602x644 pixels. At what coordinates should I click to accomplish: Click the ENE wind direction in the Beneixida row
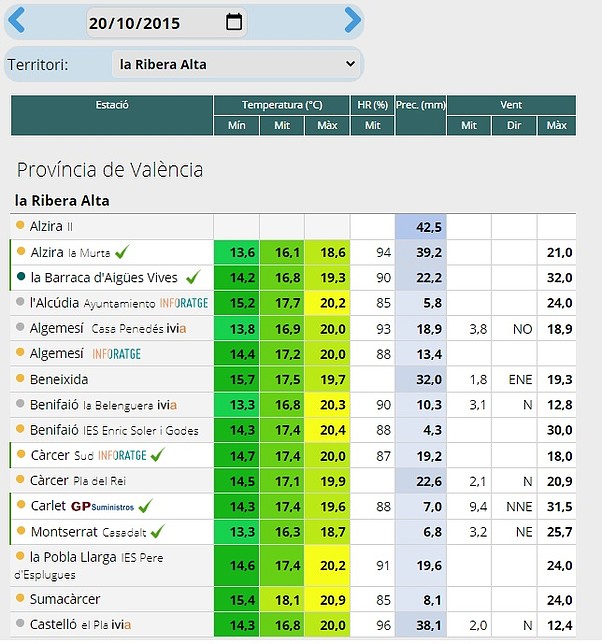coord(520,380)
